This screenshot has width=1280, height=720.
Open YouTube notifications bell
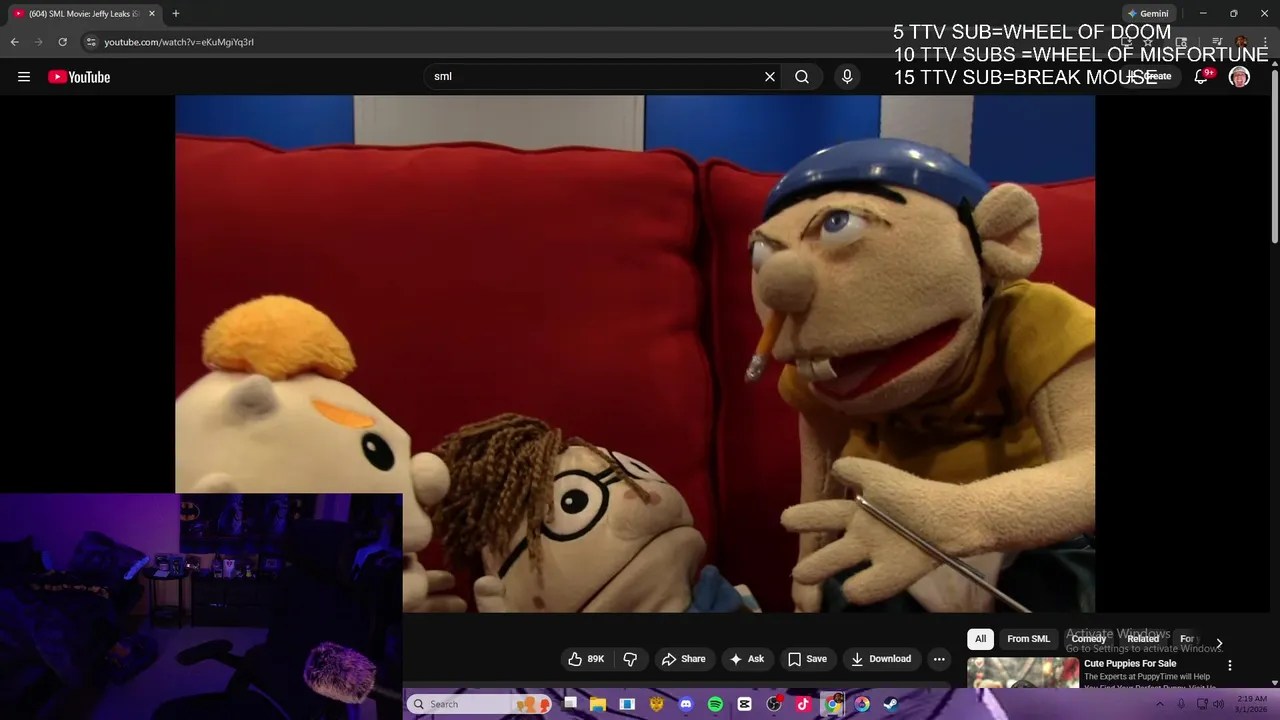coord(1201,77)
